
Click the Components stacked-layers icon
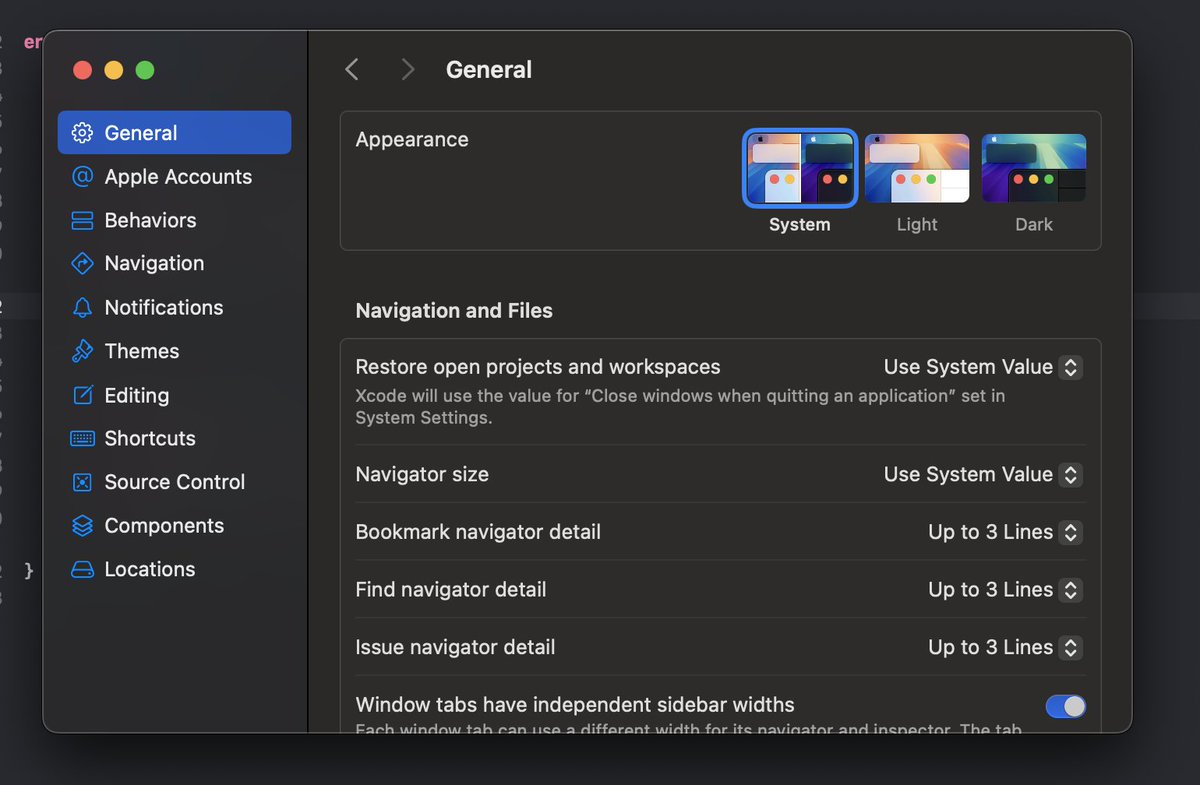[x=83, y=526]
